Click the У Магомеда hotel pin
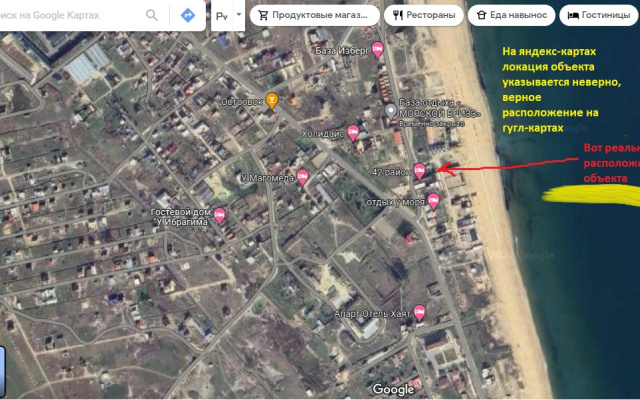Viewport: 640px width, 400px height. click(302, 177)
